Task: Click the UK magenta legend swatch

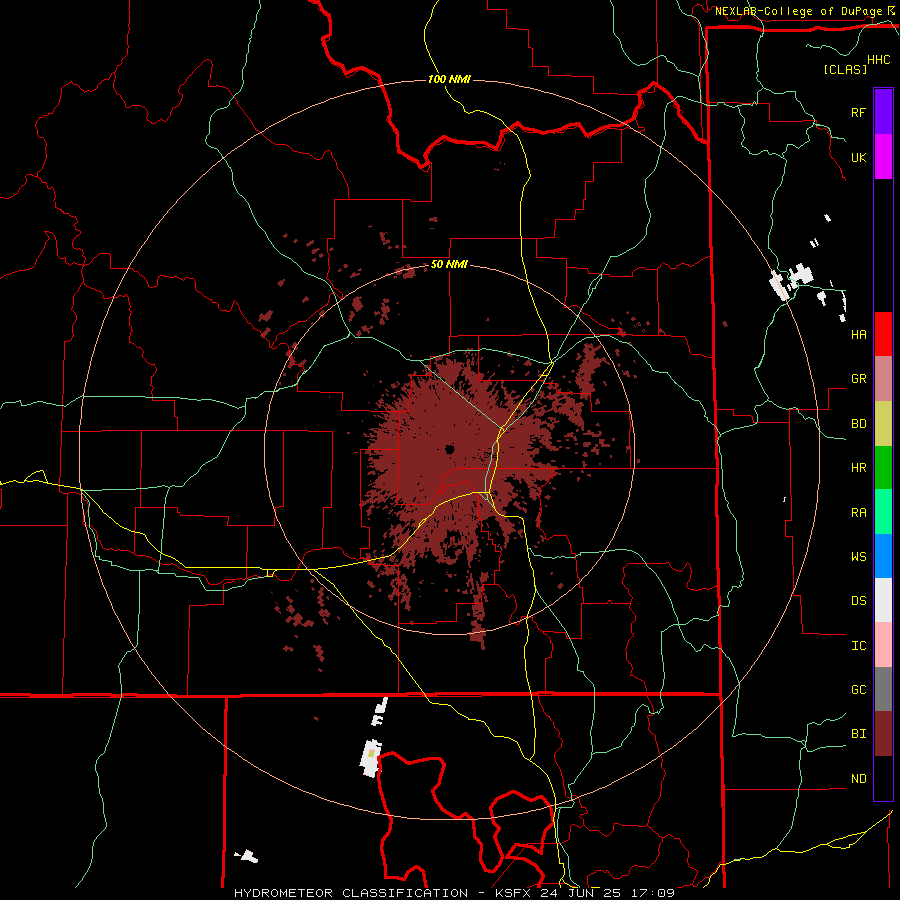Action: [883, 157]
